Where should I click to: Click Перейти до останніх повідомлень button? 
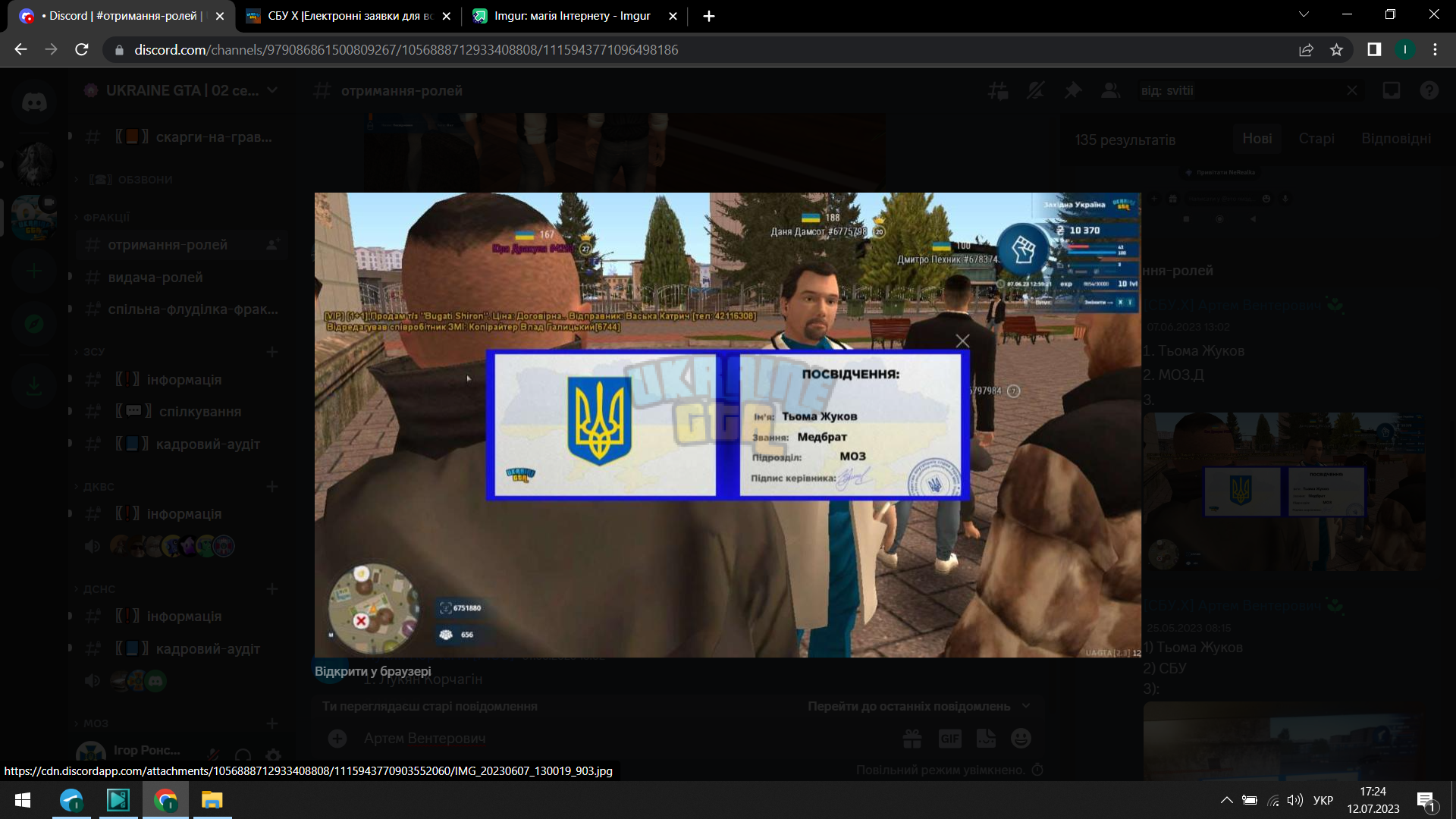coord(918,707)
